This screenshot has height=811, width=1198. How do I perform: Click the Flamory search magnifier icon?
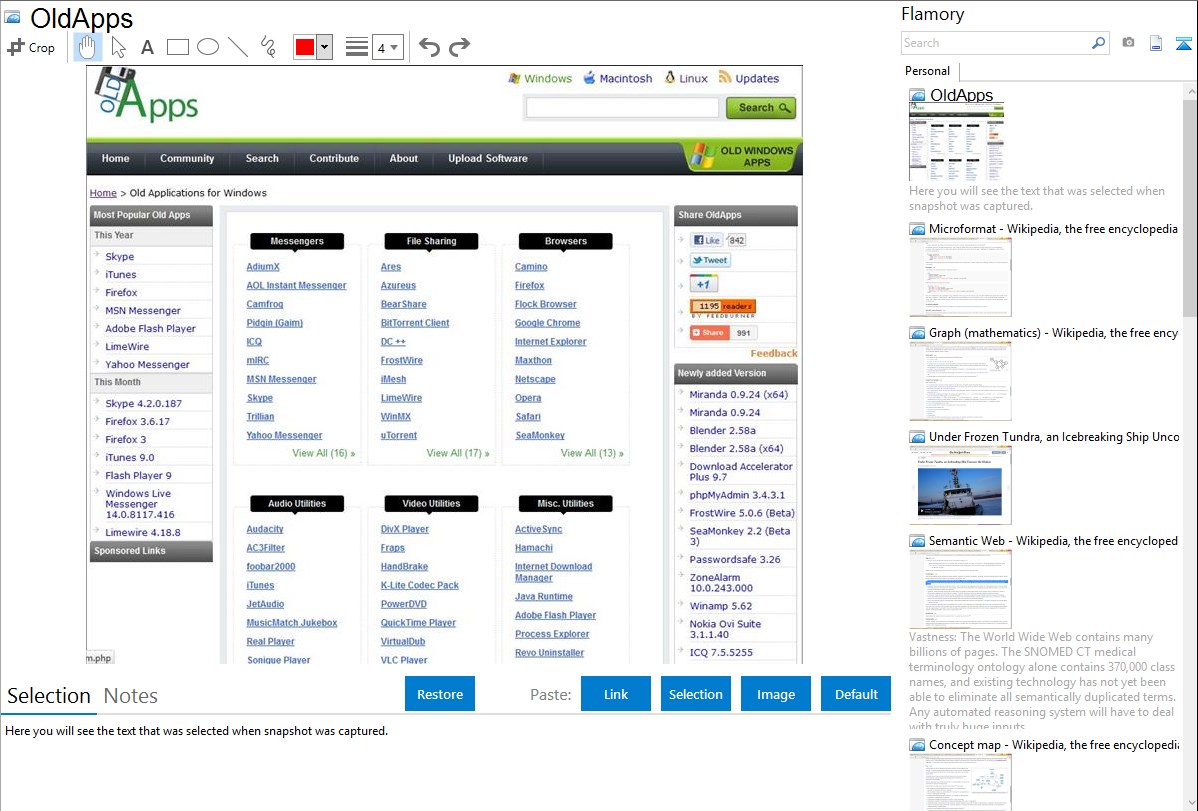[1098, 43]
